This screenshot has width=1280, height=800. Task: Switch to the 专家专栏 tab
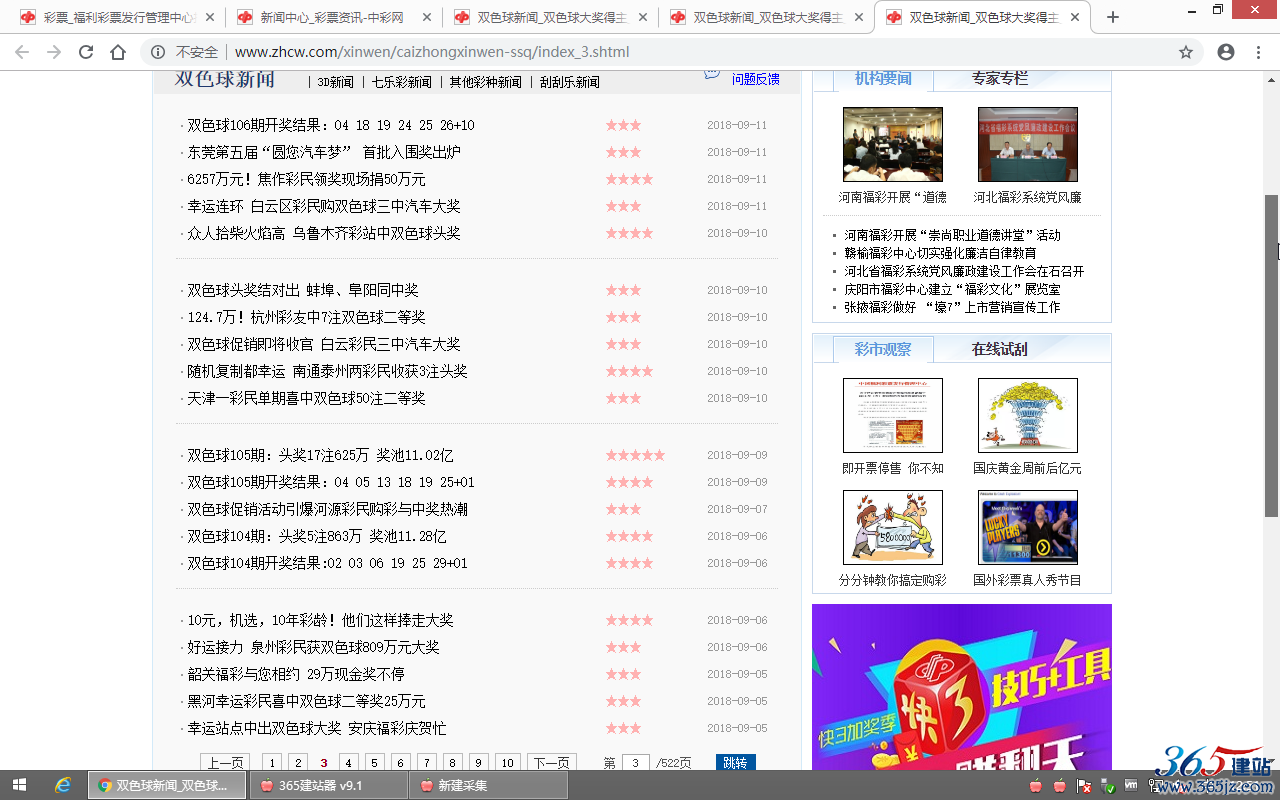(999, 79)
